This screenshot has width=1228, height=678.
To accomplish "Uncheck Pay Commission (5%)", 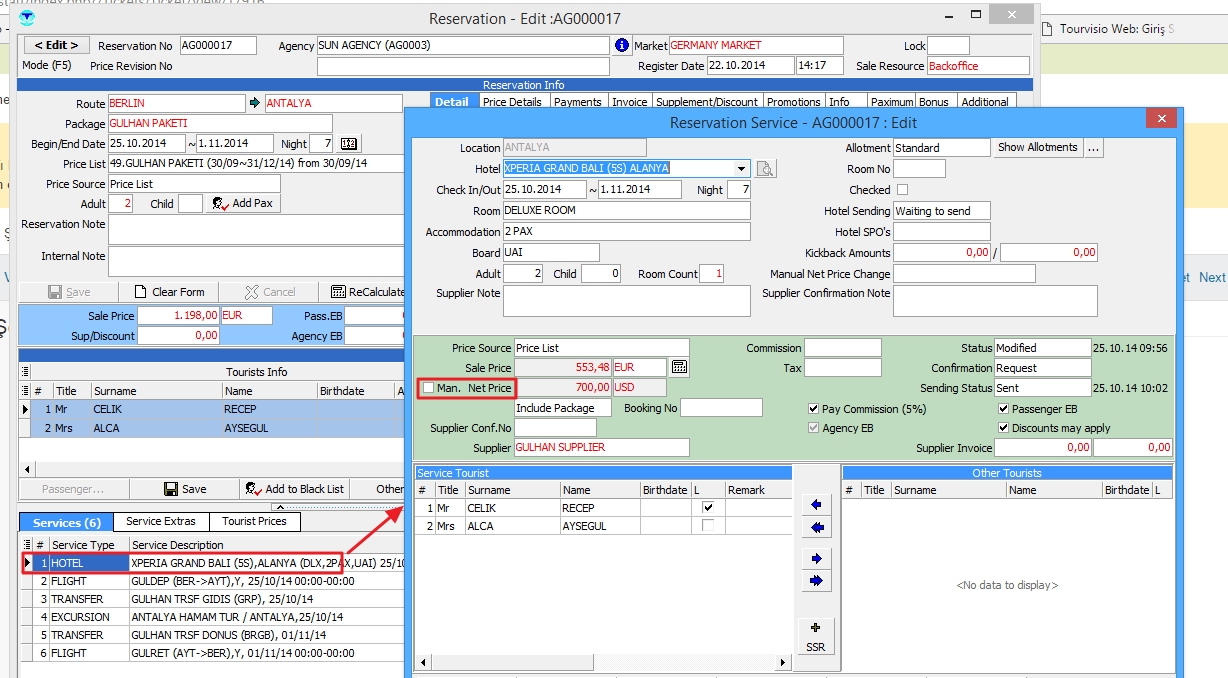I will point(814,409).
